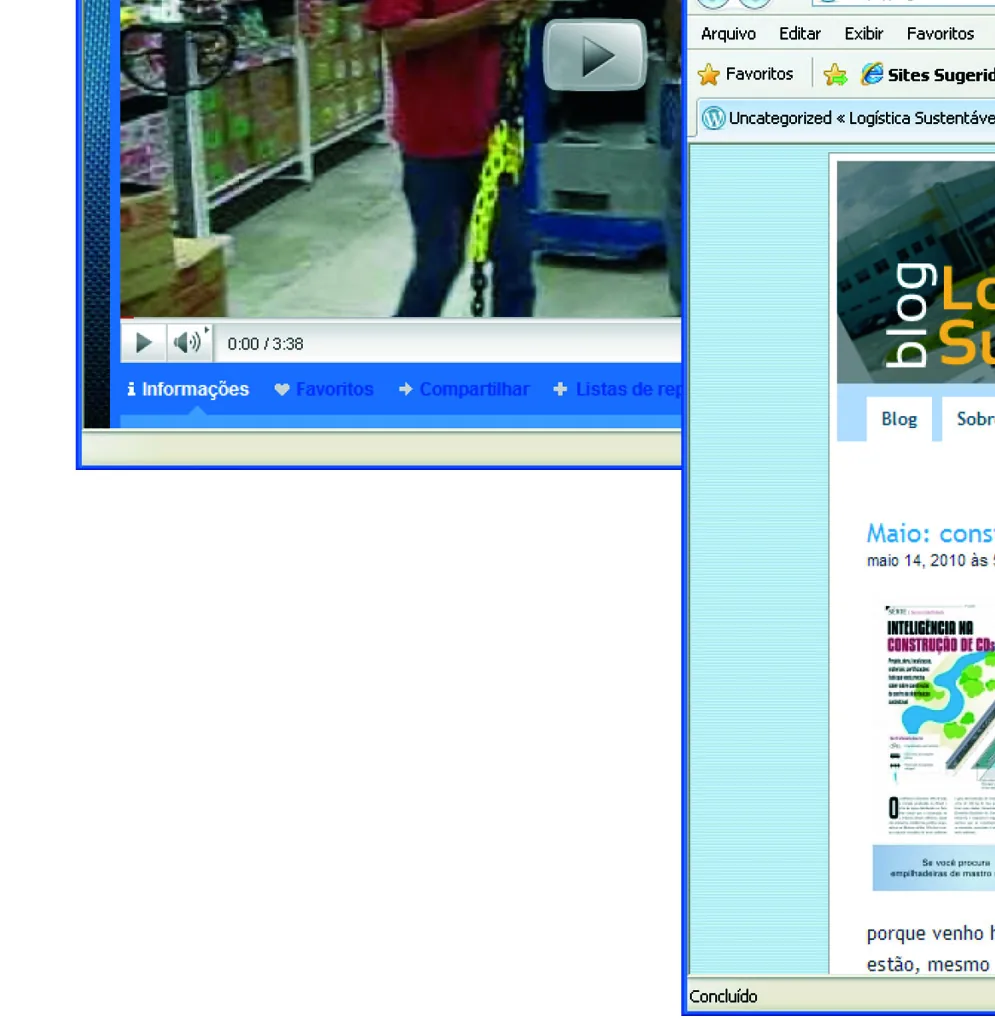Open the Listas de rep link
The image size is (995, 1036).
click(x=628, y=389)
